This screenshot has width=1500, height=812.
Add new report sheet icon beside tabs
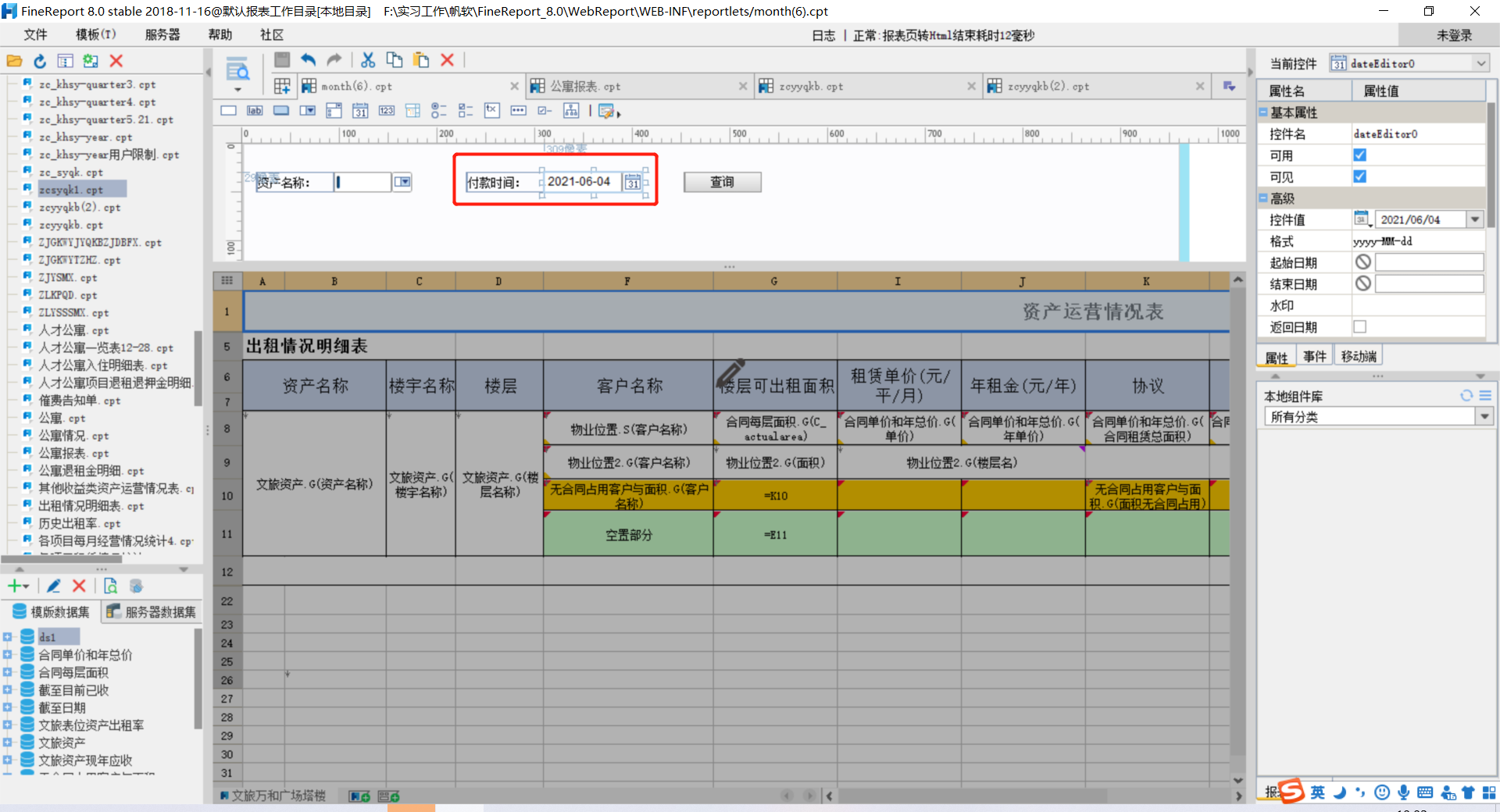[x=282, y=86]
